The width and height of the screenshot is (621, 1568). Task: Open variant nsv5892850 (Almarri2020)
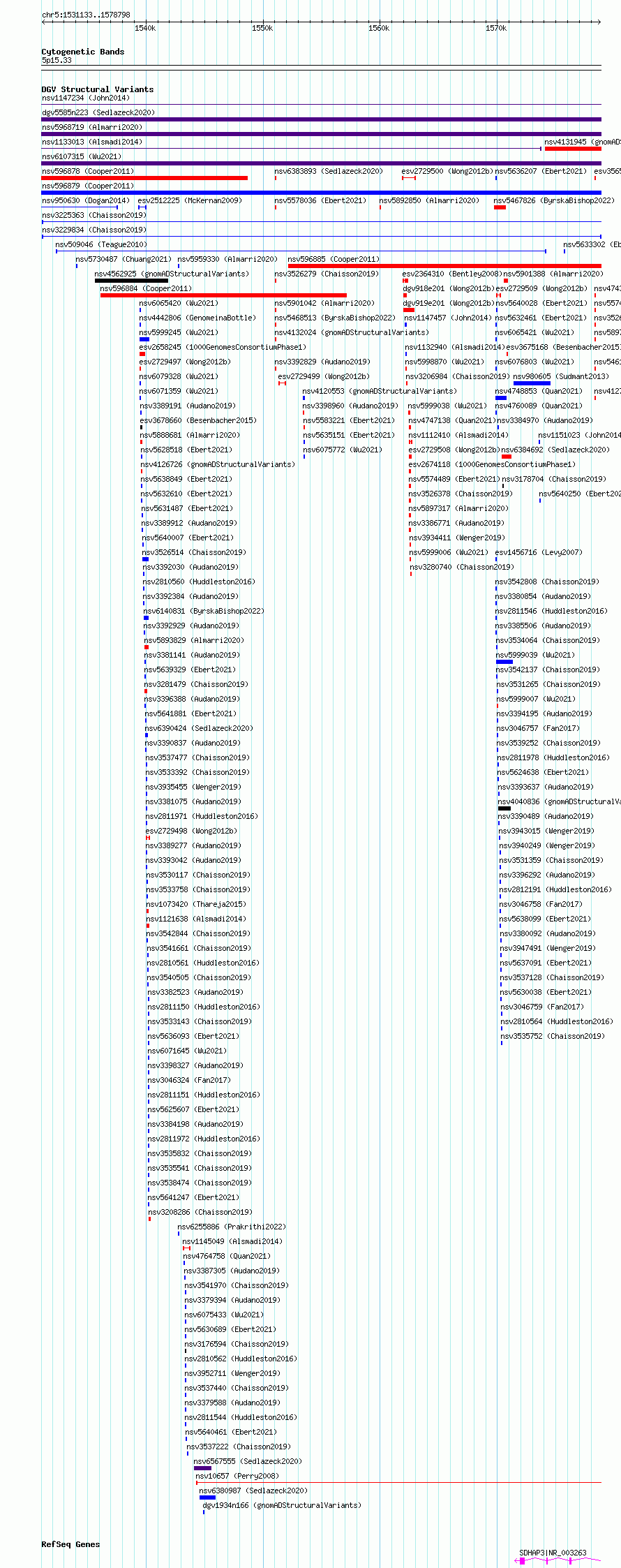click(x=430, y=200)
